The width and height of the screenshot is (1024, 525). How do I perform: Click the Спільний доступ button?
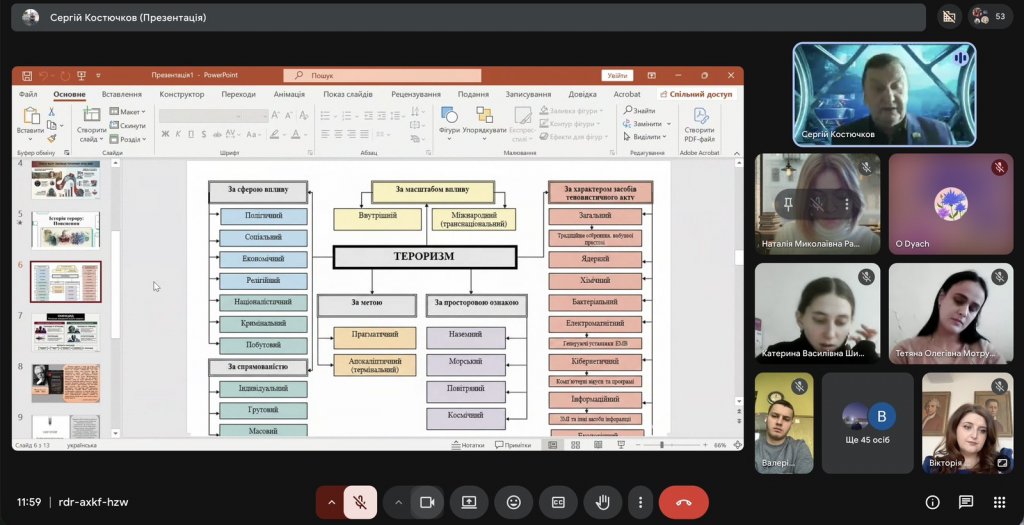click(697, 95)
